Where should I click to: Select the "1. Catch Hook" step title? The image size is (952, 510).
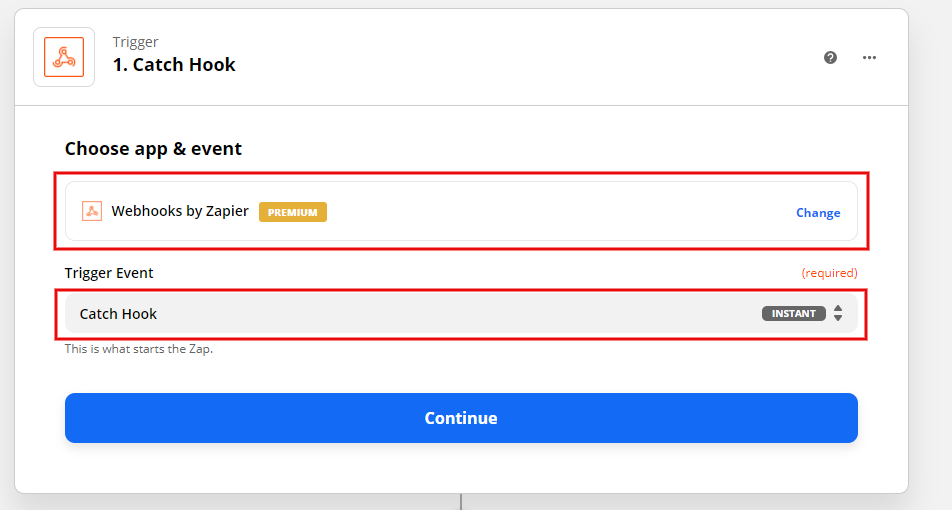coord(174,65)
